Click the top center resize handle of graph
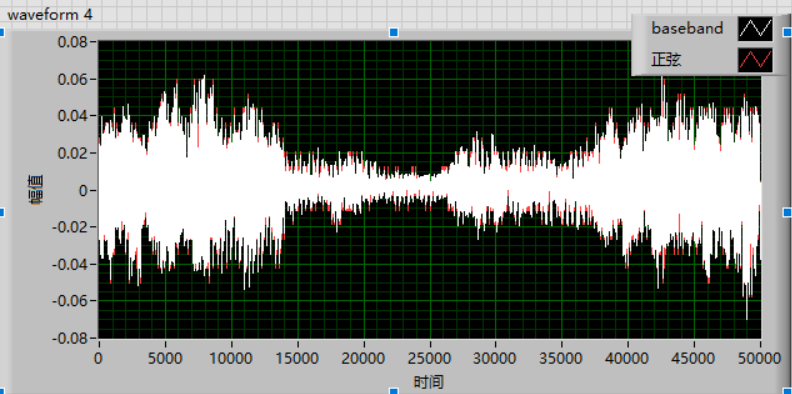The width and height of the screenshot is (792, 394). pos(393,32)
